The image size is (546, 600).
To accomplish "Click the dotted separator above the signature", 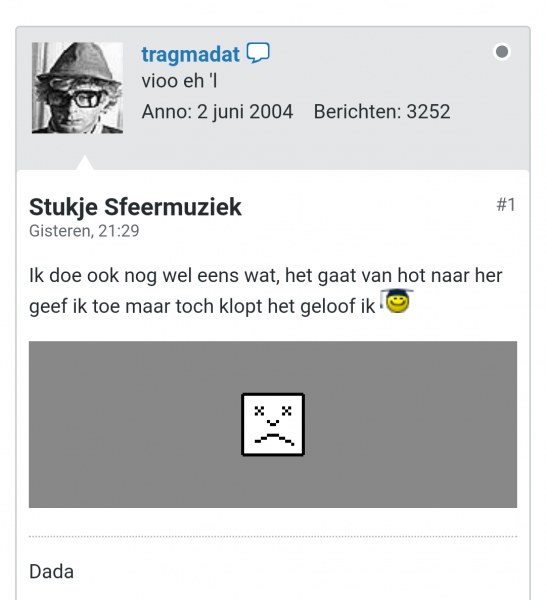I will (x=273, y=536).
